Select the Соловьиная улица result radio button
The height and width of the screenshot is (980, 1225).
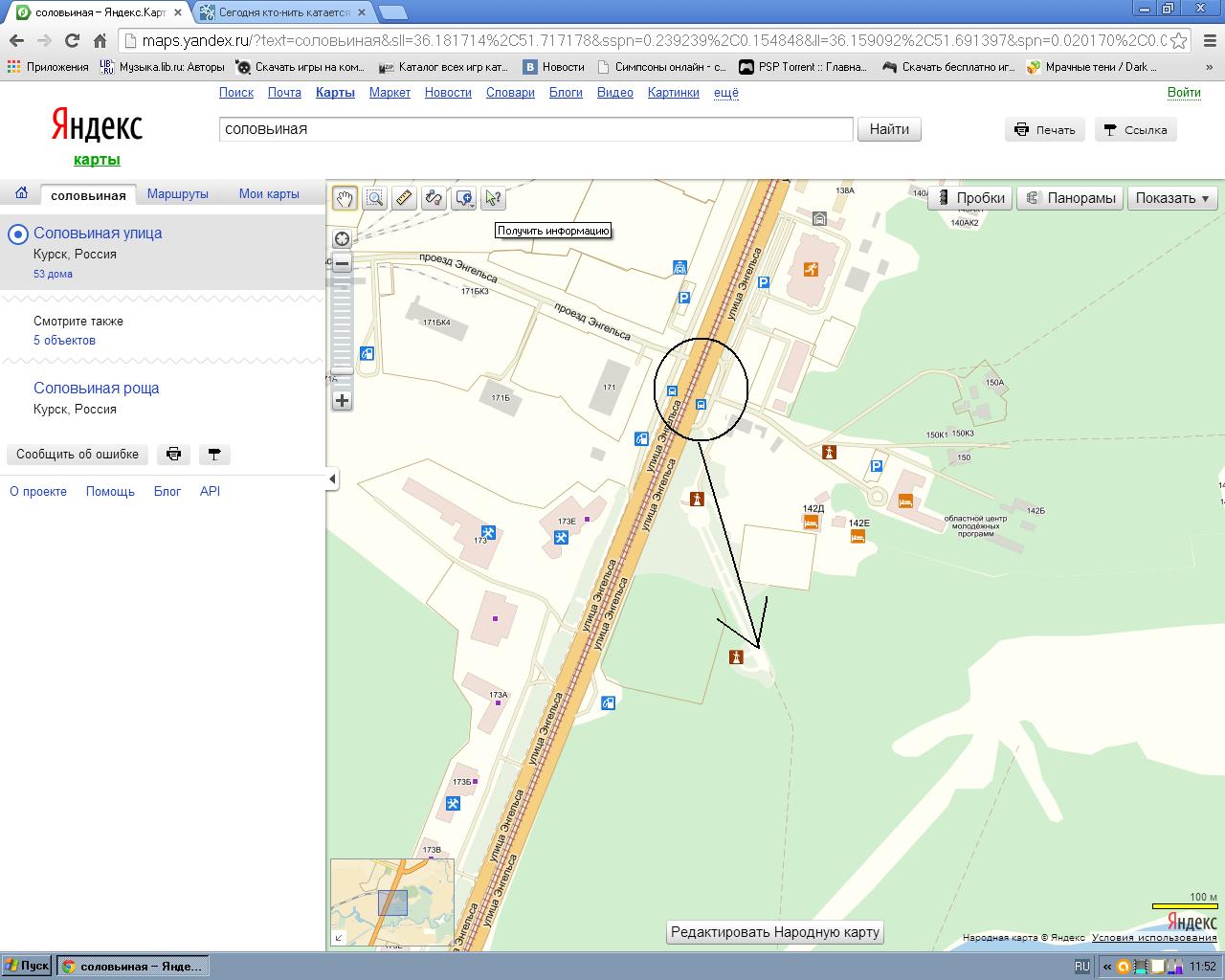tap(17, 234)
